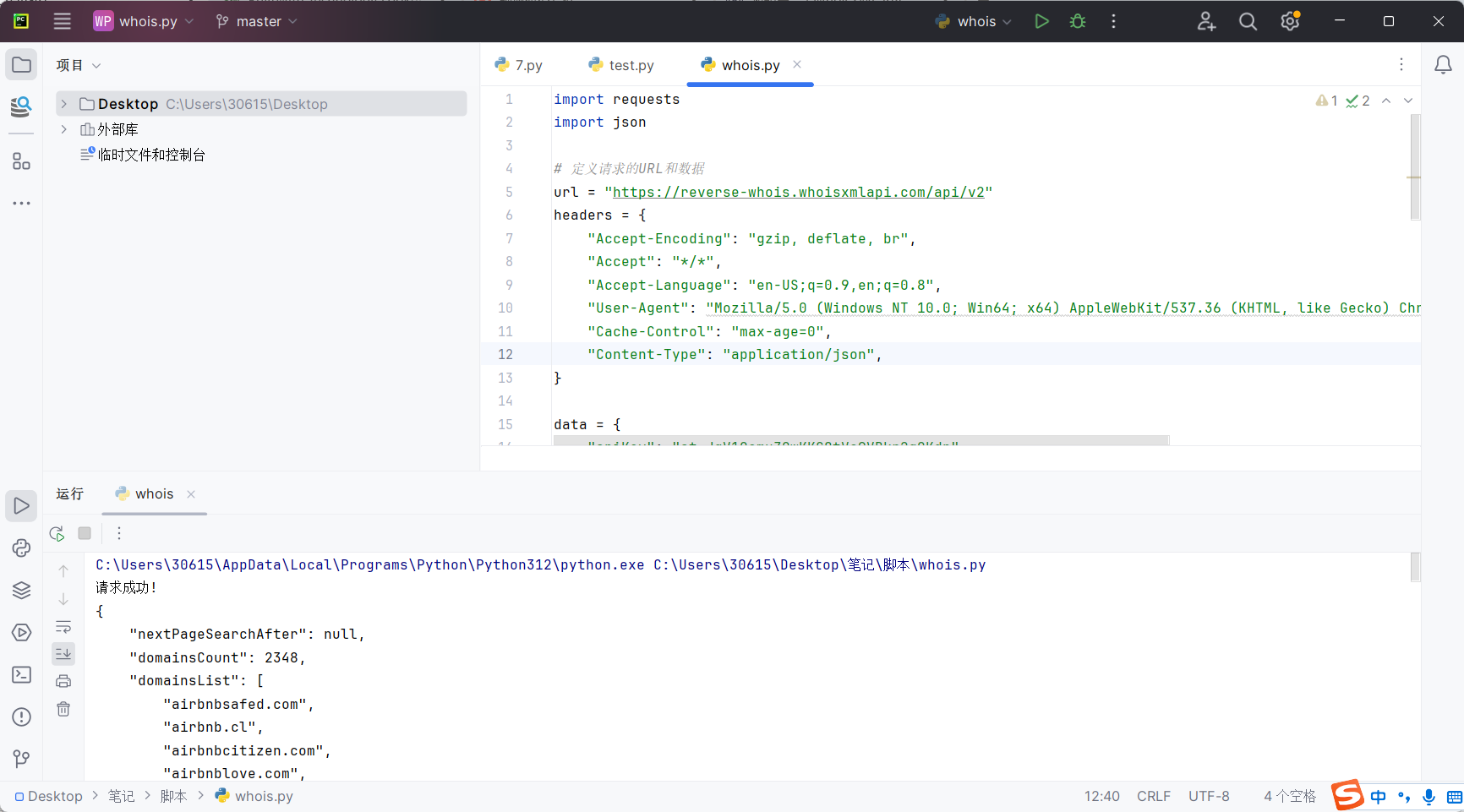Run the whois configuration
The height and width of the screenshot is (812, 1464).
(1041, 21)
